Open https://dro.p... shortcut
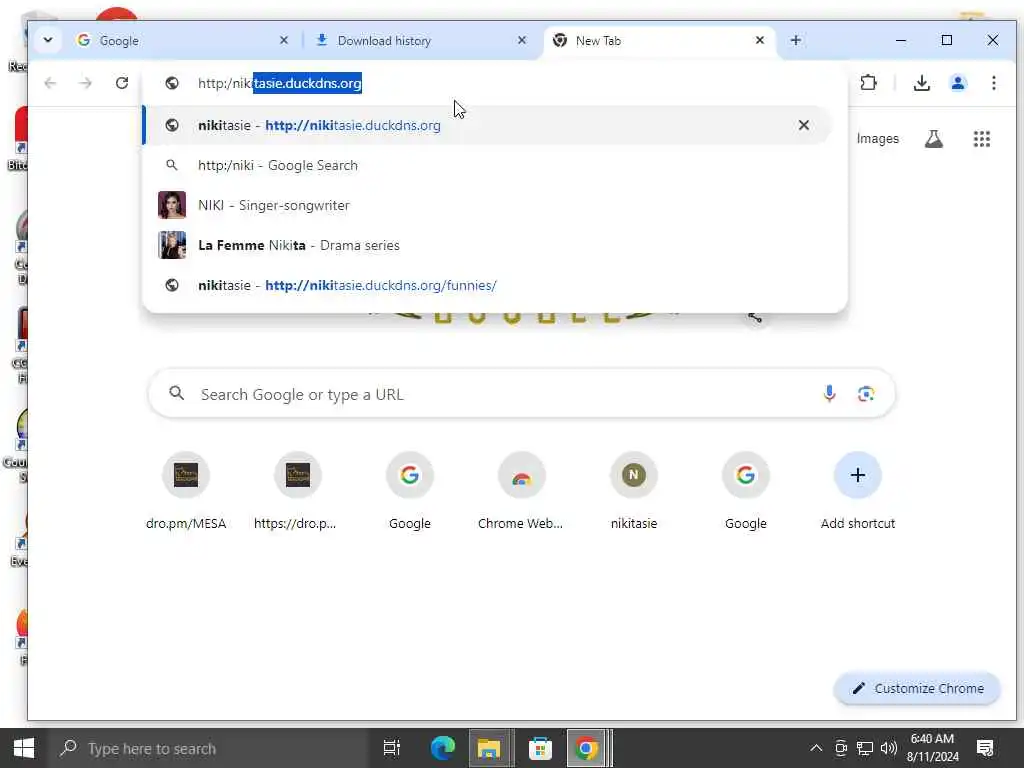 [x=298, y=491]
